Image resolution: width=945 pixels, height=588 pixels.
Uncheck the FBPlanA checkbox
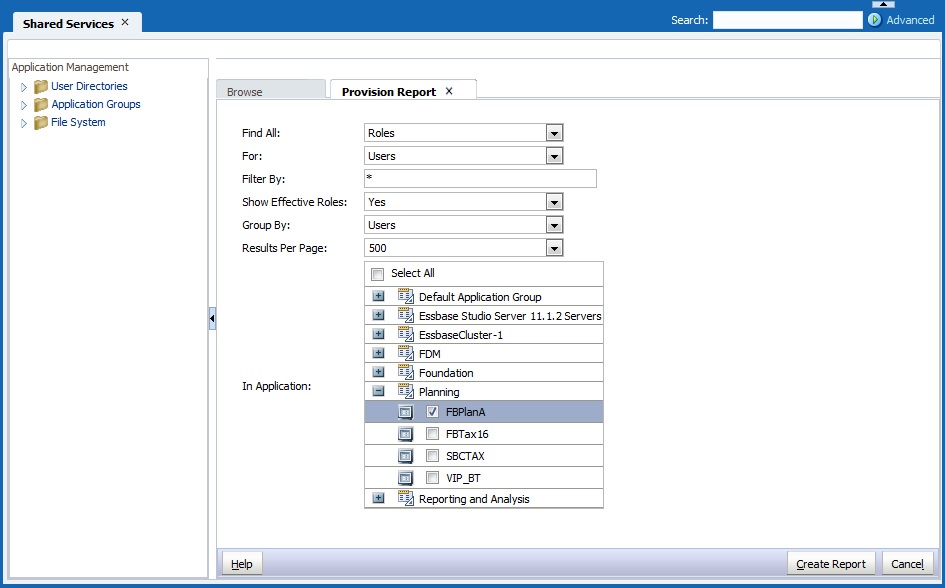pos(432,412)
